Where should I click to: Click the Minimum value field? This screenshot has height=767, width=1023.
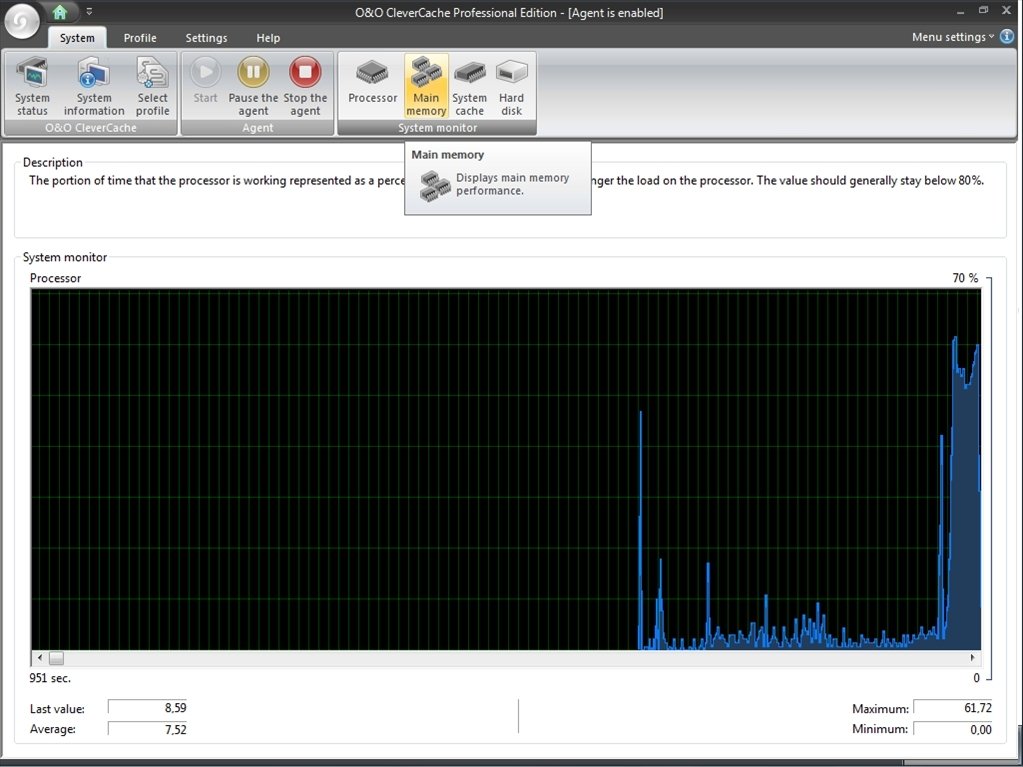point(953,729)
